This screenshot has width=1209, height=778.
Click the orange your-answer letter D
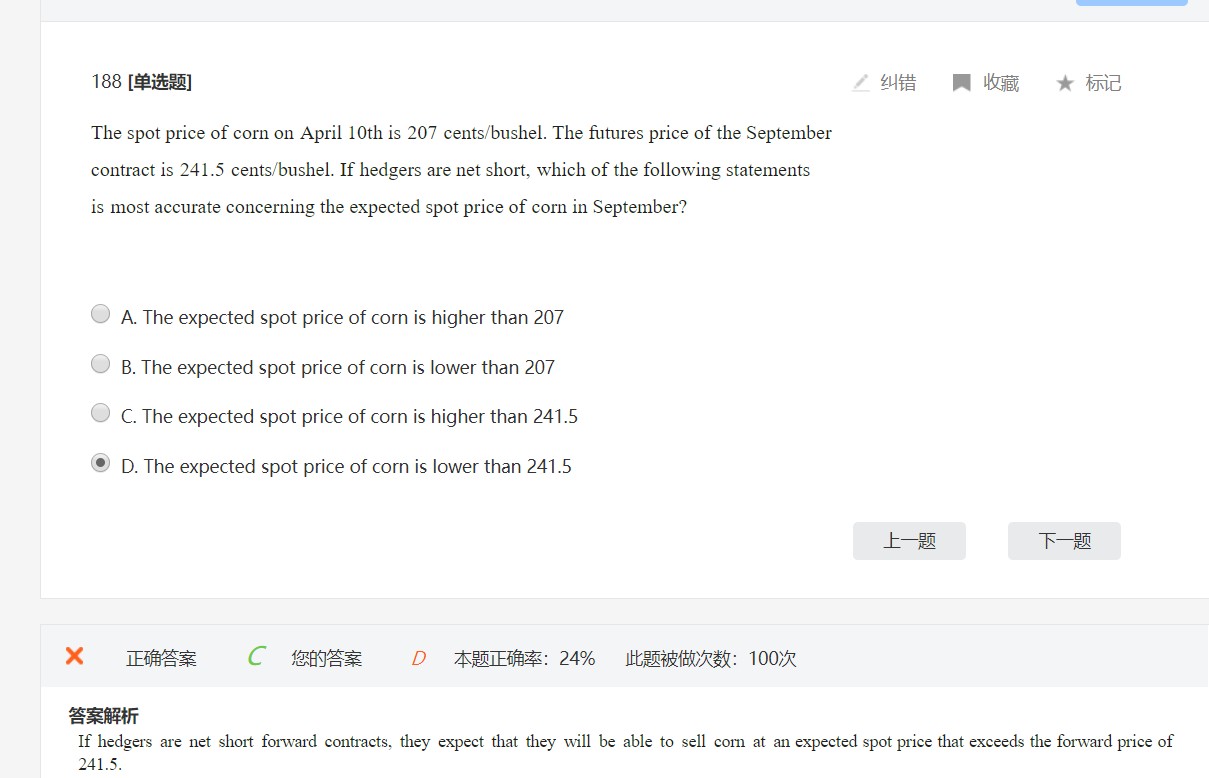coord(418,658)
